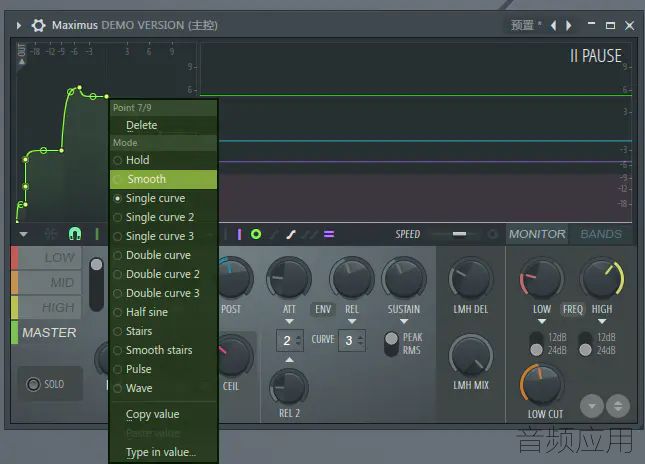The width and height of the screenshot is (645, 464).
Task: Click the dimmed double slash curve icon
Action: [x=309, y=234]
